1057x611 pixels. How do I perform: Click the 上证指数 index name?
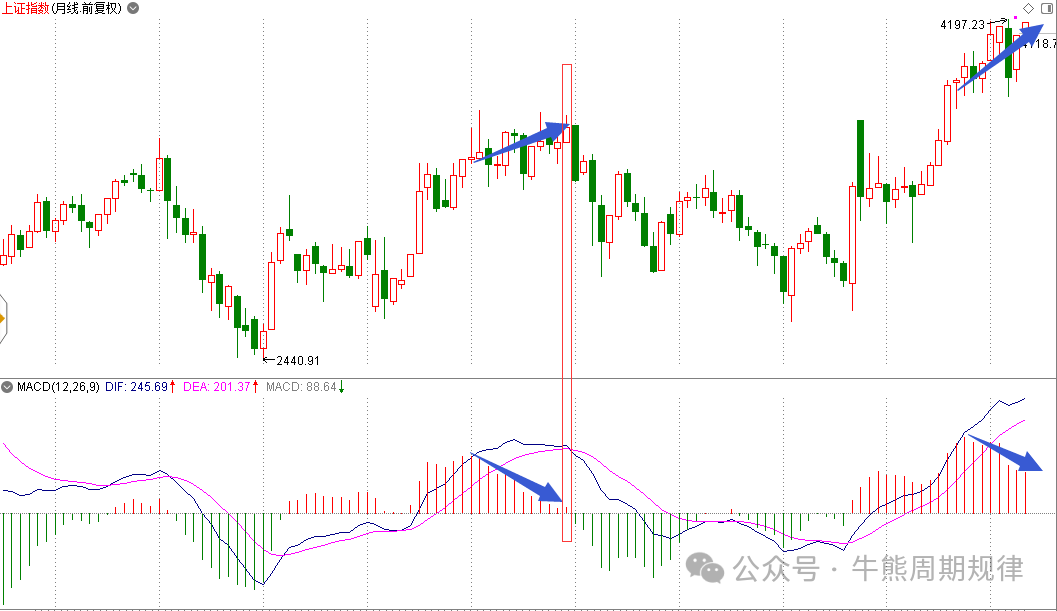(x=25, y=8)
